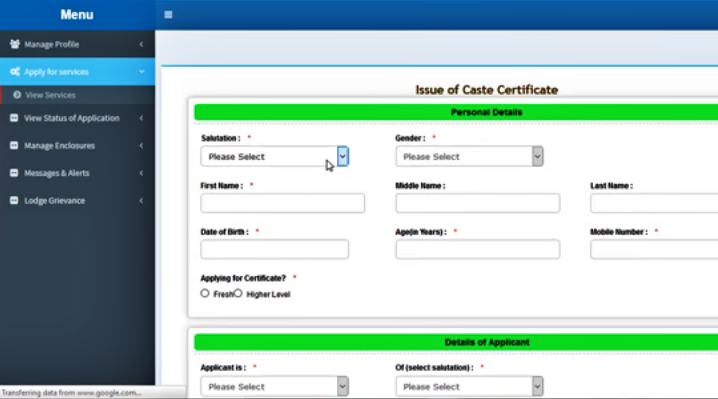
Task: Open the Of (select salutation) dropdown
Action: (x=469, y=387)
